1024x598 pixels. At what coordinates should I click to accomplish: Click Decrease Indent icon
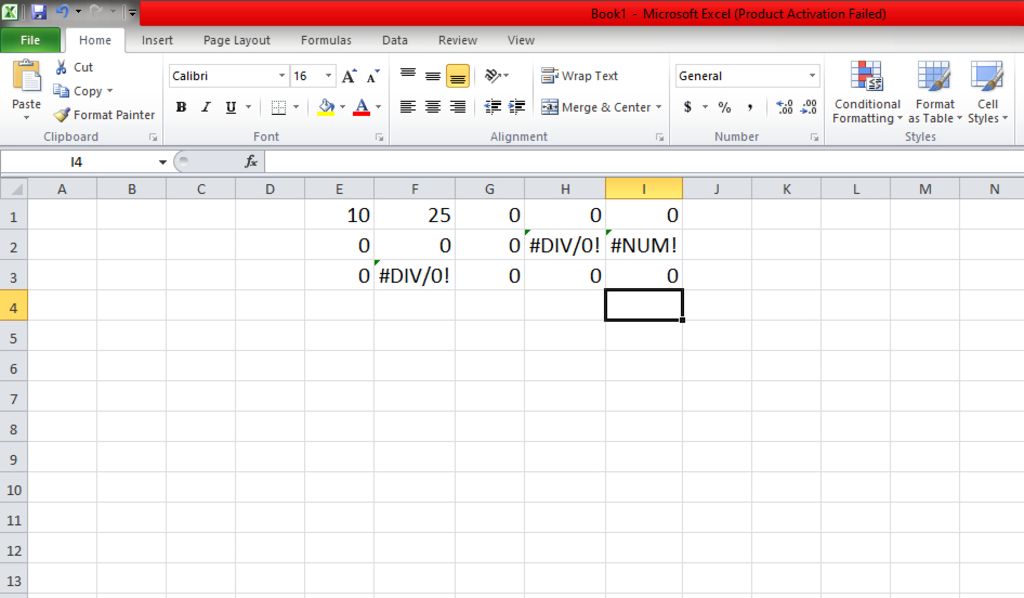(493, 107)
